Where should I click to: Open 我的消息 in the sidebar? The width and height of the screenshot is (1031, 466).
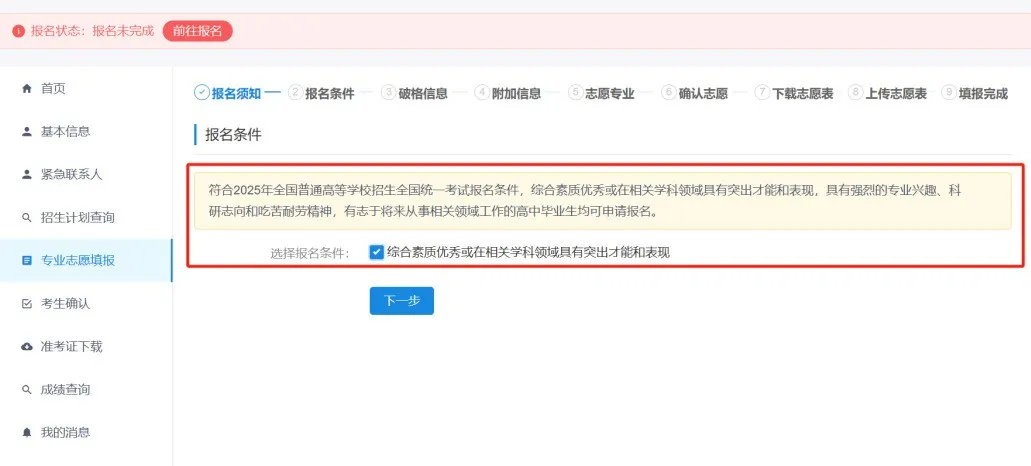[86, 432]
